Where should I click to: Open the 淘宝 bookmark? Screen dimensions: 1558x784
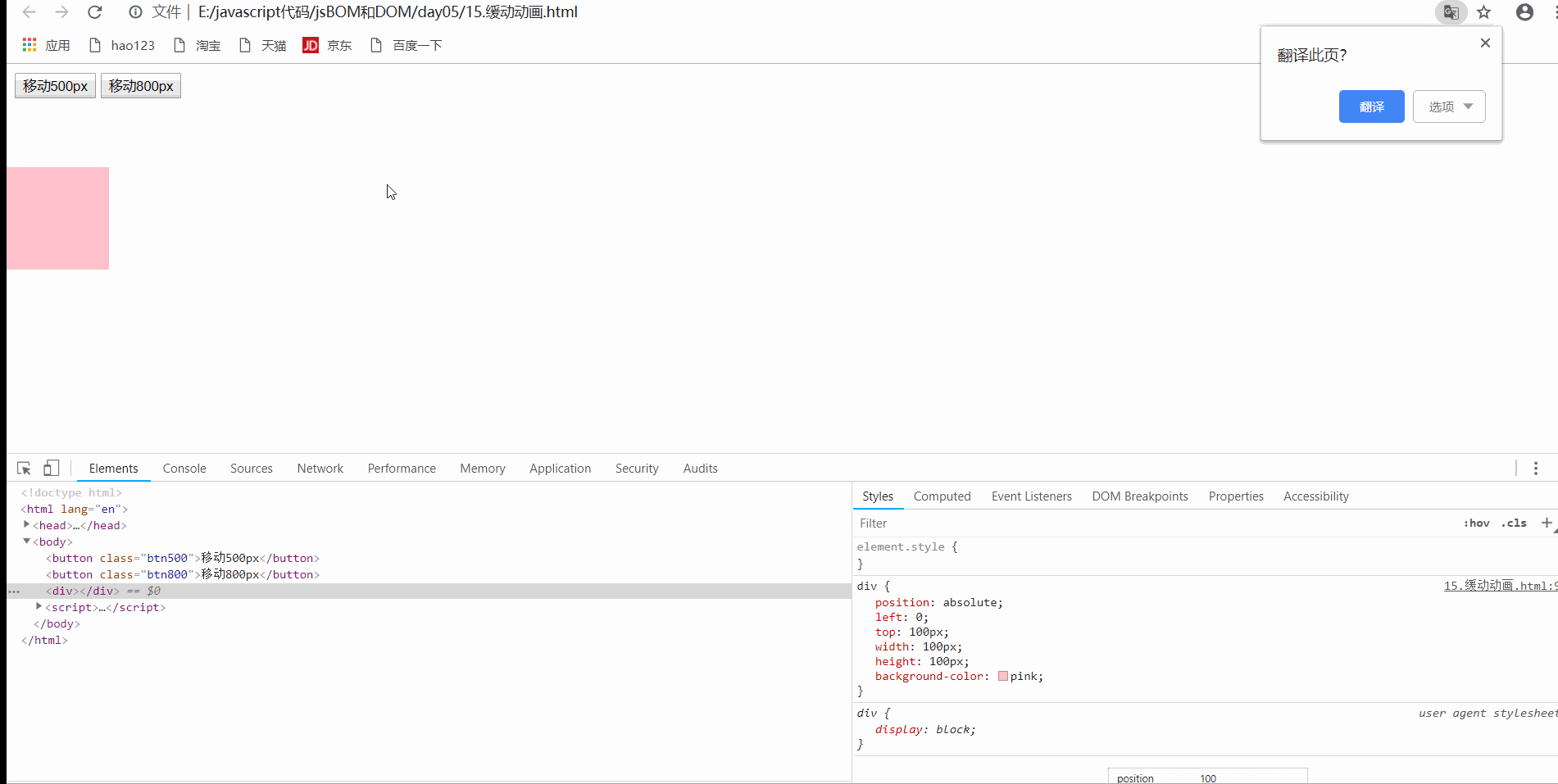coord(197,45)
